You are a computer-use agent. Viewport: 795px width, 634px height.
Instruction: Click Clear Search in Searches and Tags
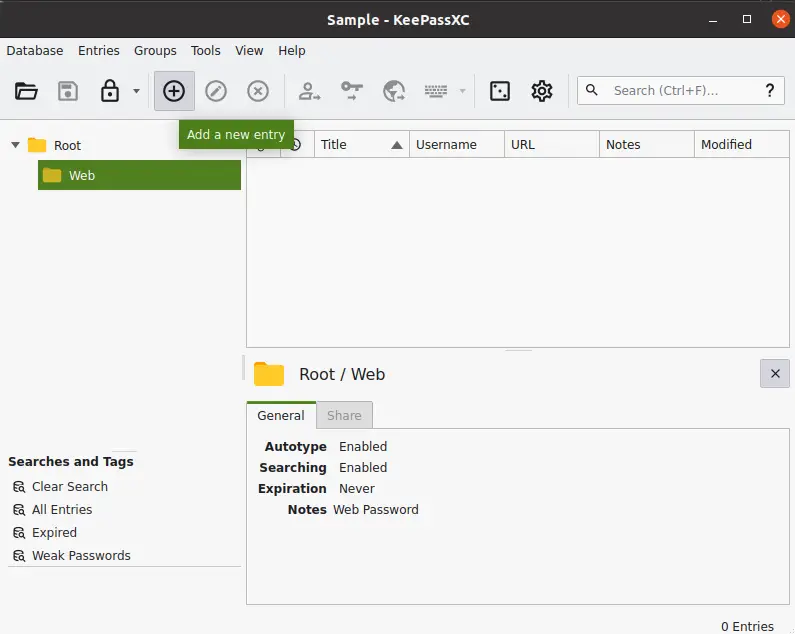pyautogui.click(x=69, y=487)
